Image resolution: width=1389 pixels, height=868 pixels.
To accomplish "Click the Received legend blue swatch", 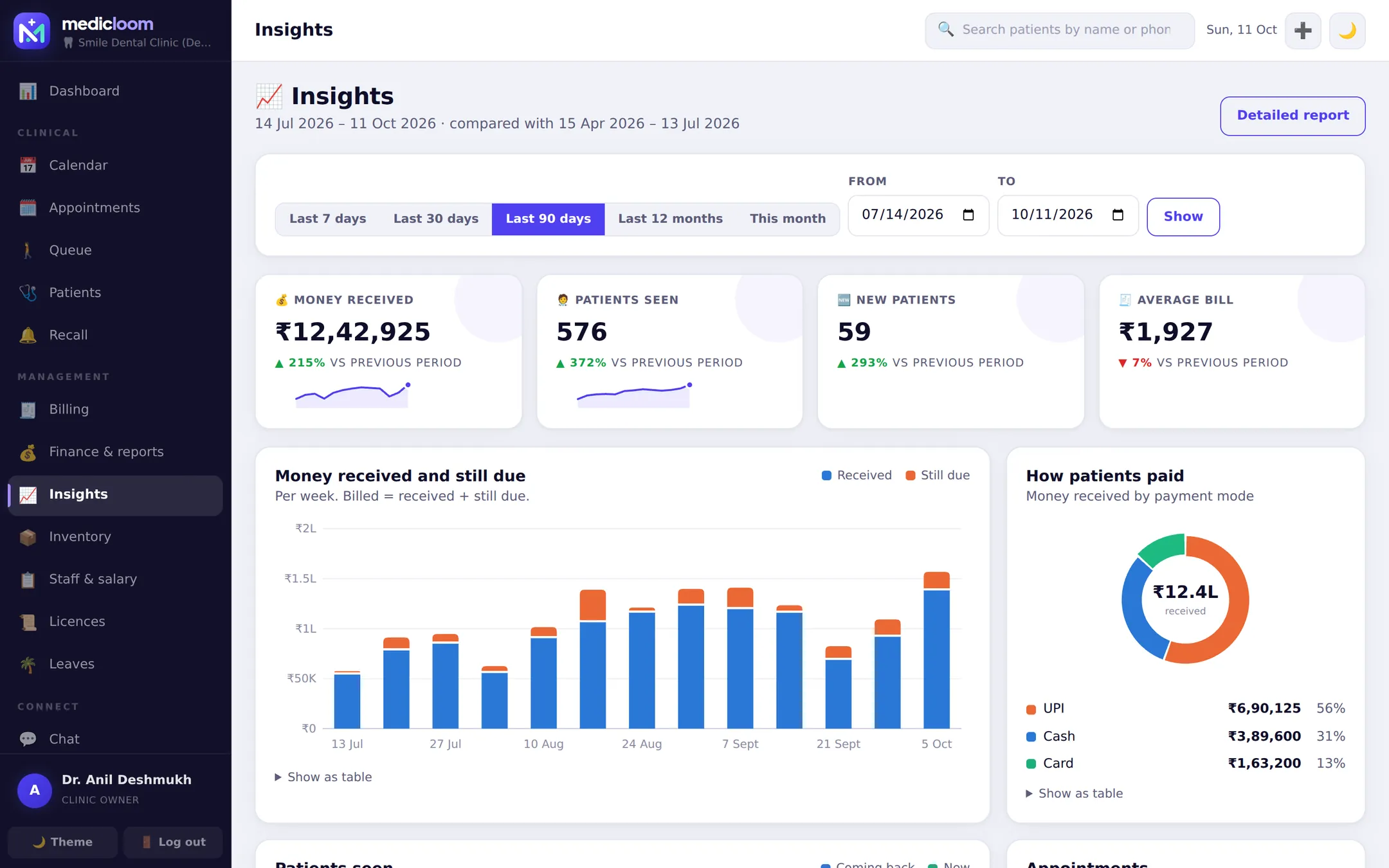I will pyautogui.click(x=826, y=476).
